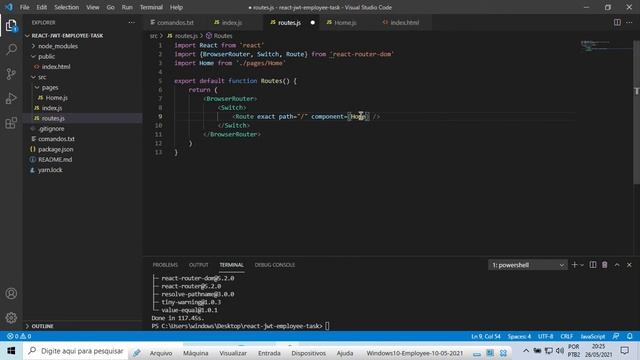Open the launch profile dropdown next to plus

pos(582,265)
